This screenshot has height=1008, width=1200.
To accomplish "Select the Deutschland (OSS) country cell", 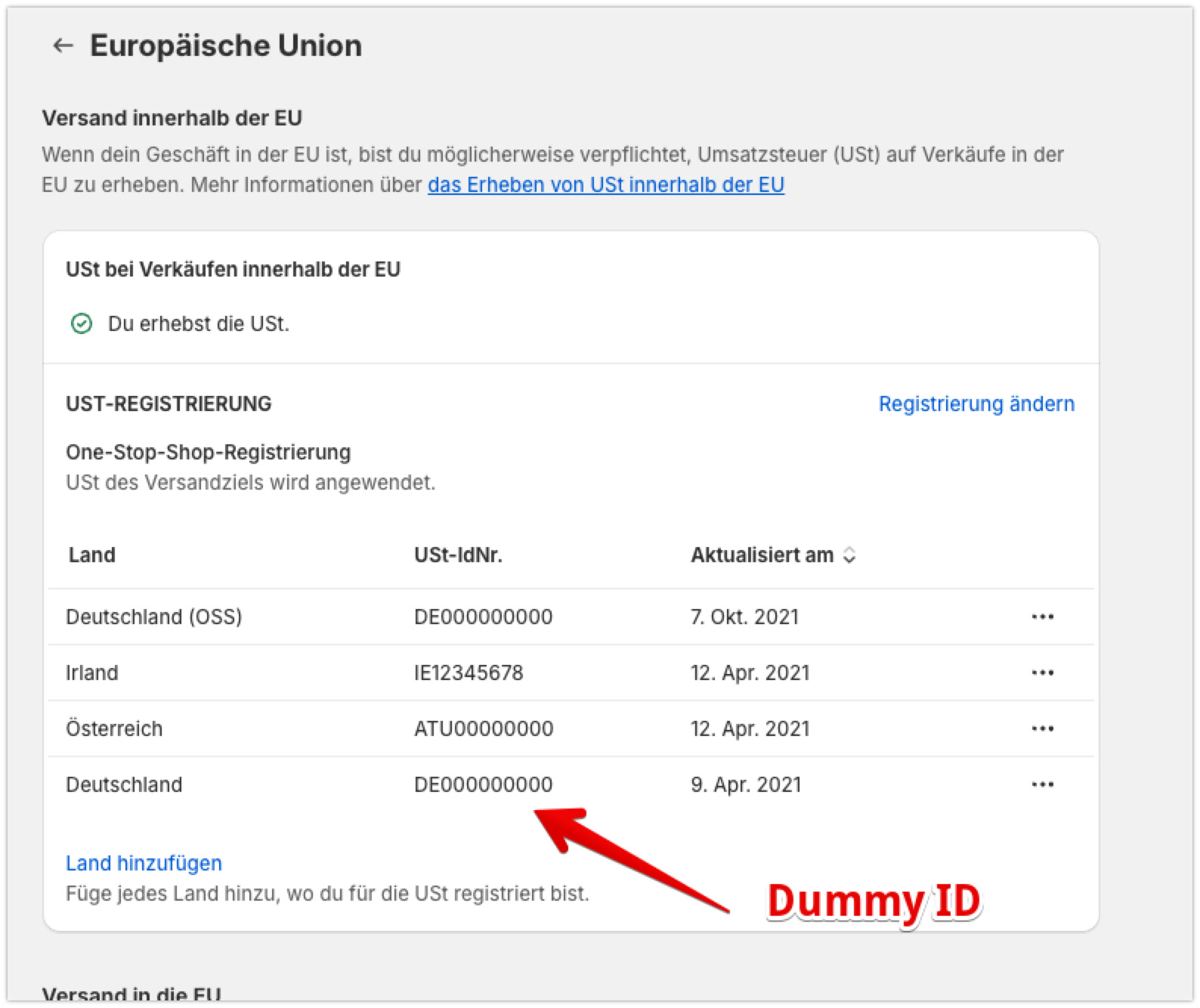I will pyautogui.click(x=153, y=617).
